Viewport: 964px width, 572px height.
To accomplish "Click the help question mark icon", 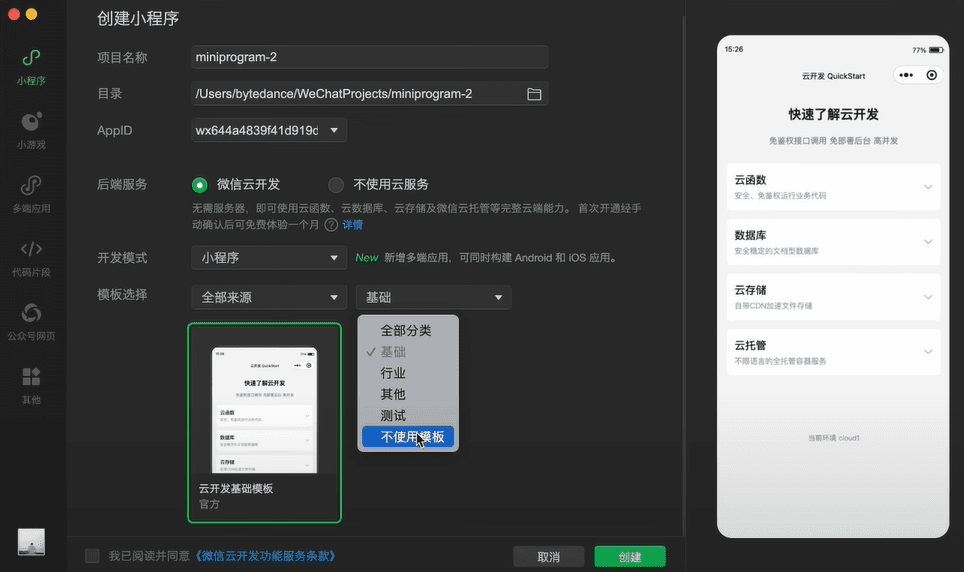I will click(x=331, y=224).
